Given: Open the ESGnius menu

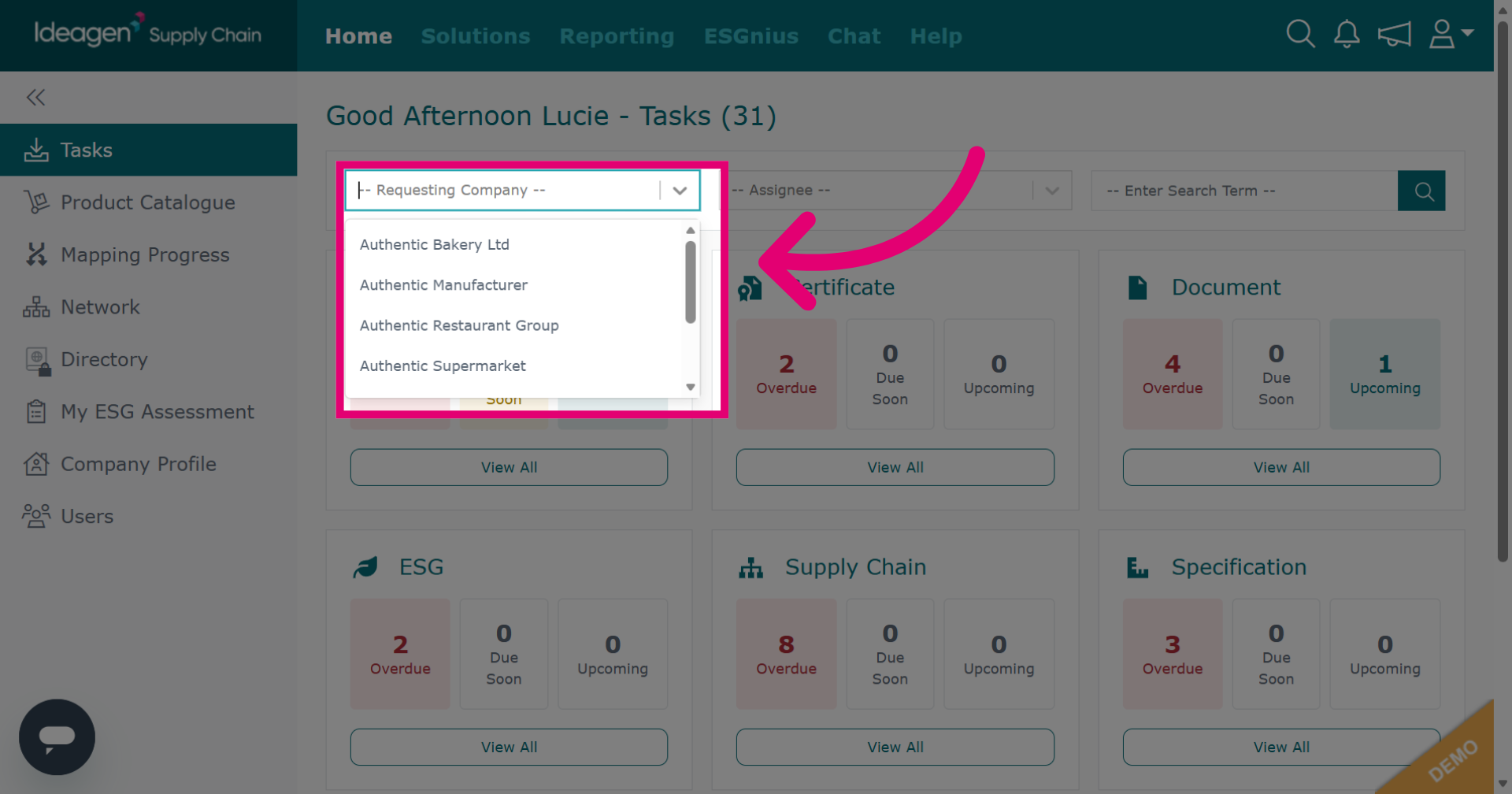Looking at the screenshot, I should click(x=751, y=36).
